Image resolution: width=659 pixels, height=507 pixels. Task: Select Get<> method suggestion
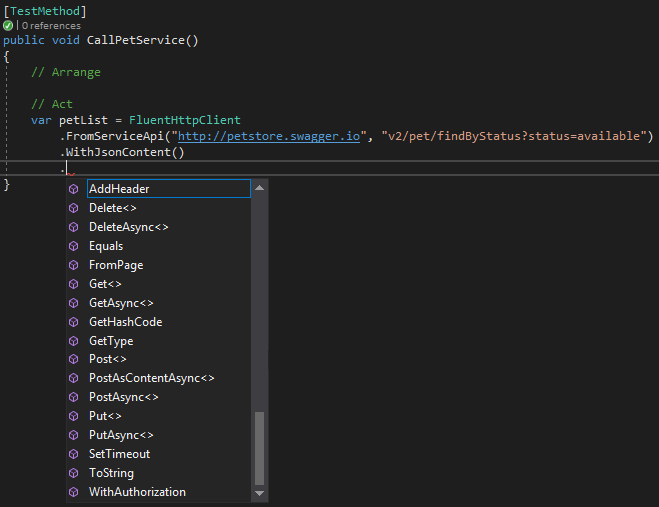point(105,284)
